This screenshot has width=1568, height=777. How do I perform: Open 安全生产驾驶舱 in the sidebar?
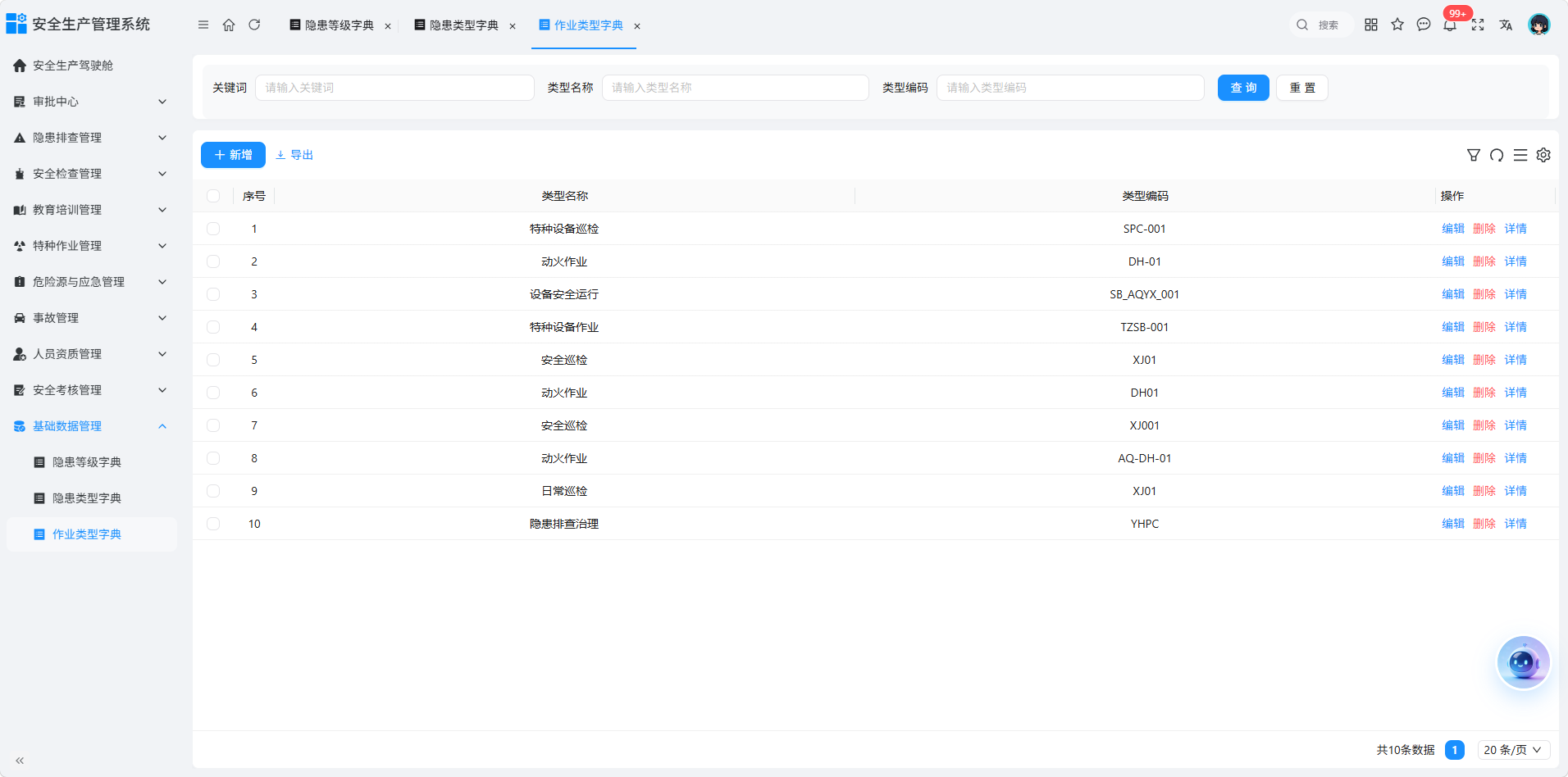pyautogui.click(x=90, y=66)
